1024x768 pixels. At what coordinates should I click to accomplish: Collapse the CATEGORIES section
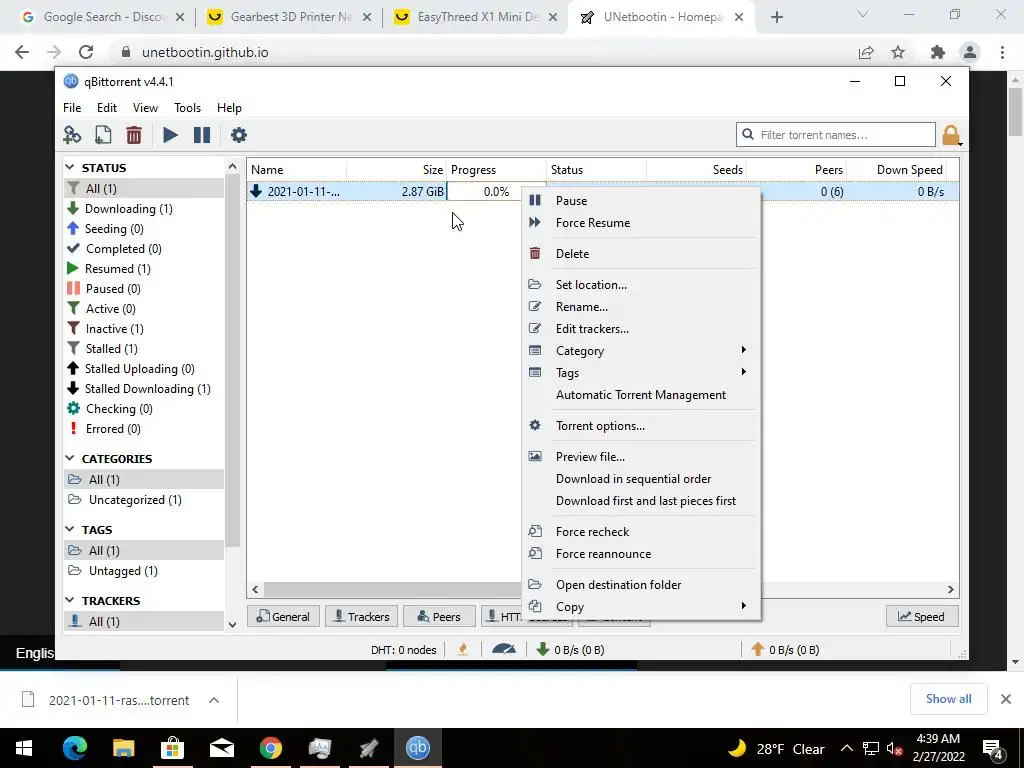(x=70, y=458)
